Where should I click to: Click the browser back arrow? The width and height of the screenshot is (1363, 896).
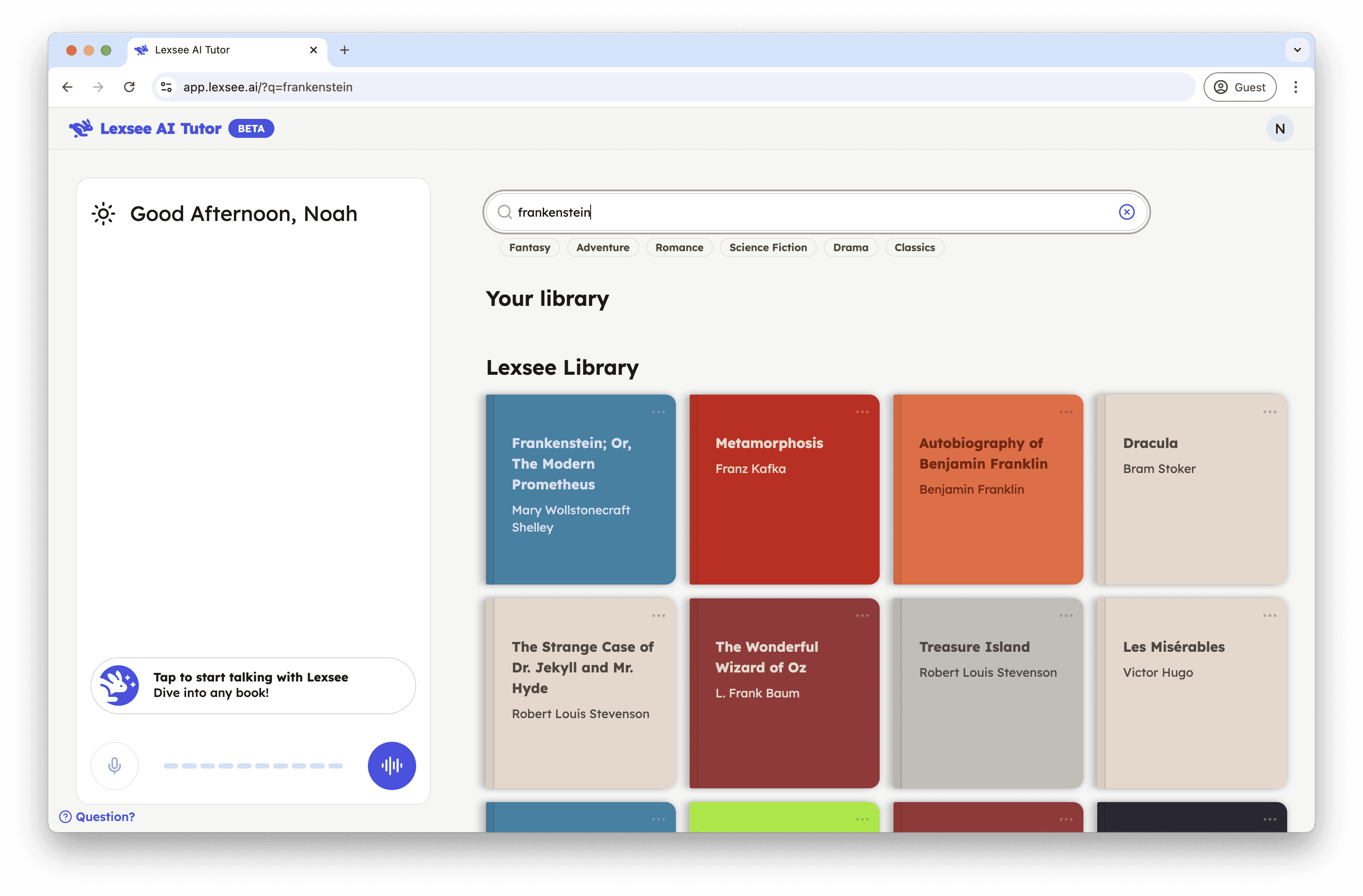68,87
